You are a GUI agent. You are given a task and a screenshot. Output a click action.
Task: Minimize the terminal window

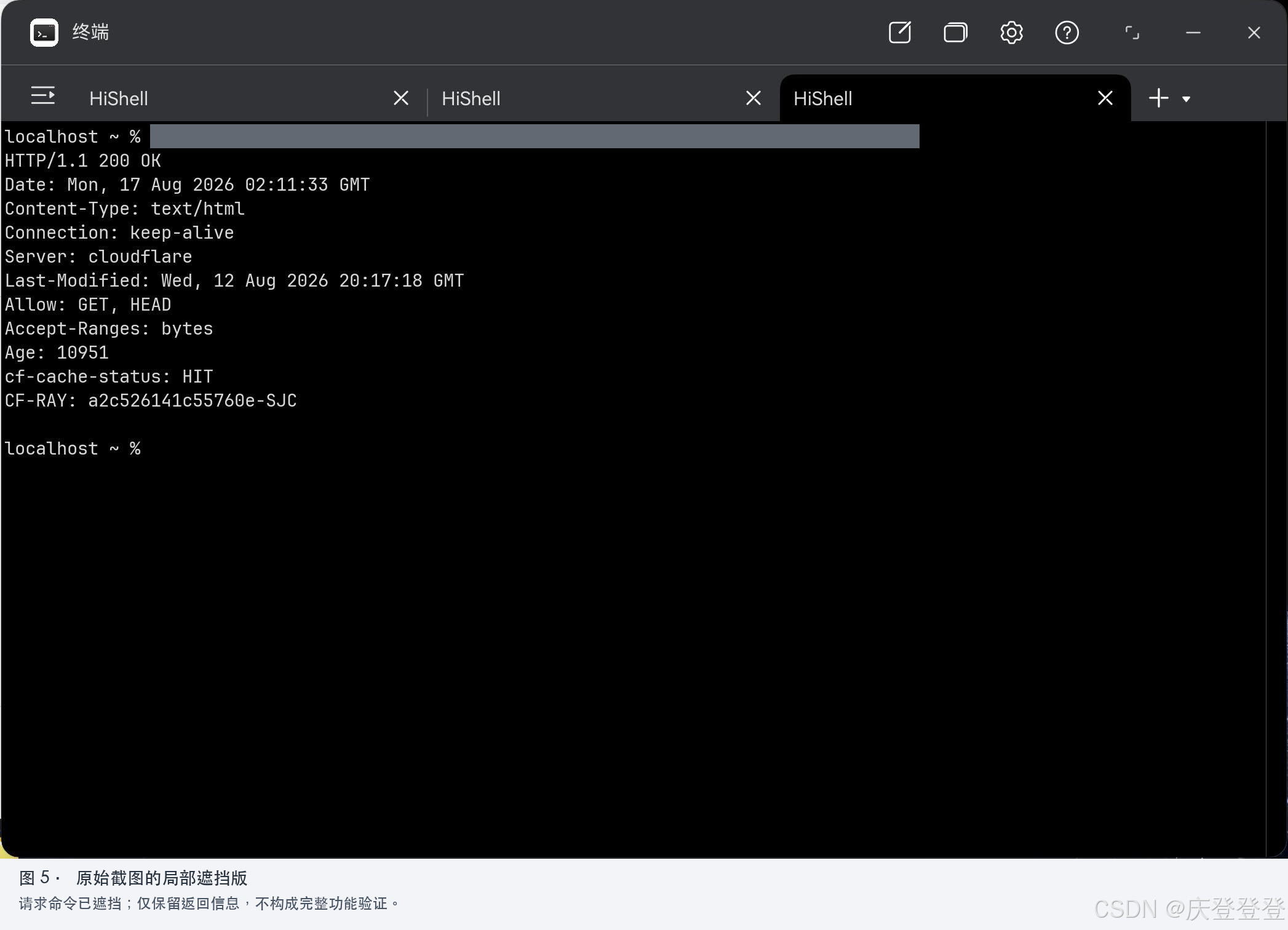click(1193, 33)
